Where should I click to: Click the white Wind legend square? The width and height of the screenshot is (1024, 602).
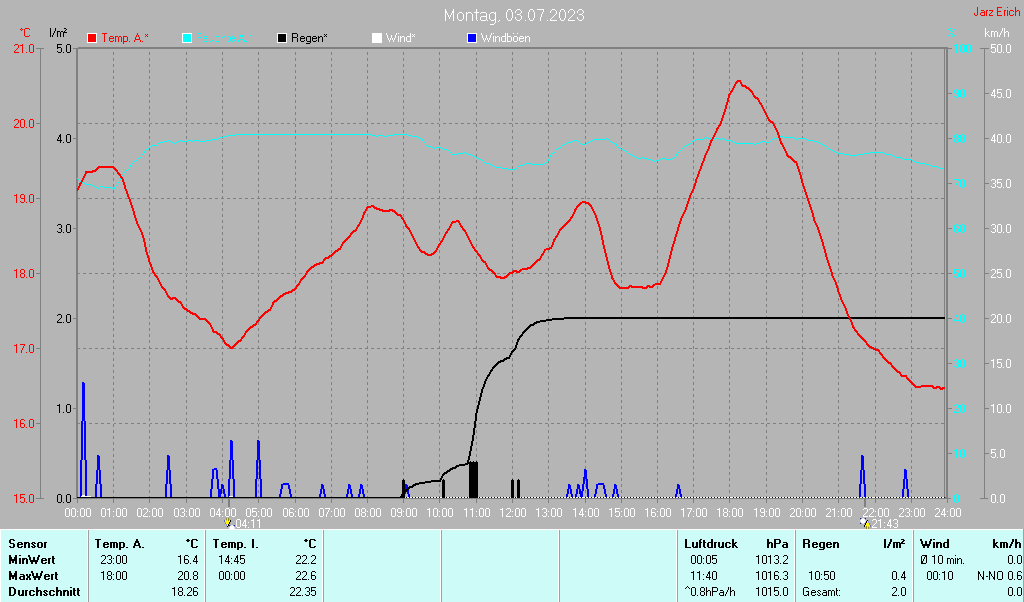377,38
